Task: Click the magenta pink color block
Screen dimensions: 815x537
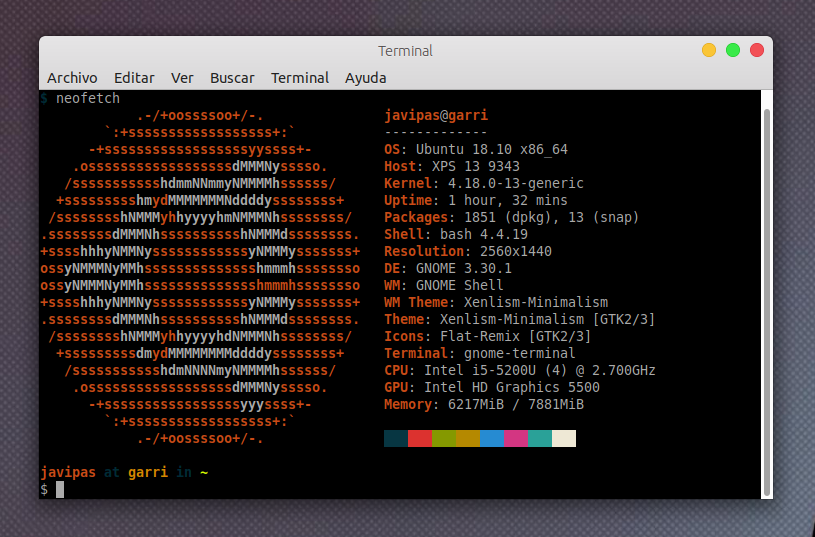Action: pos(516,438)
